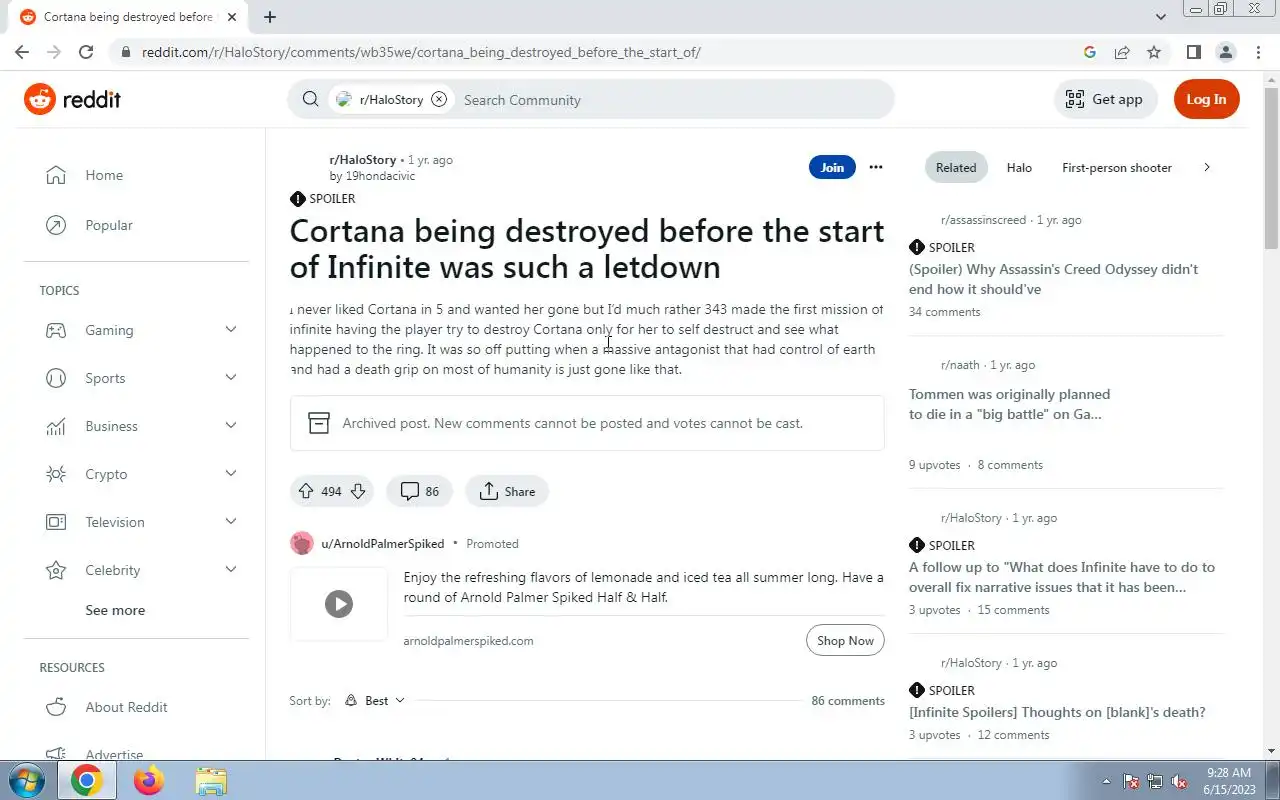This screenshot has width=1280, height=800.
Task: Click the address bar URL
Action: 421,52
